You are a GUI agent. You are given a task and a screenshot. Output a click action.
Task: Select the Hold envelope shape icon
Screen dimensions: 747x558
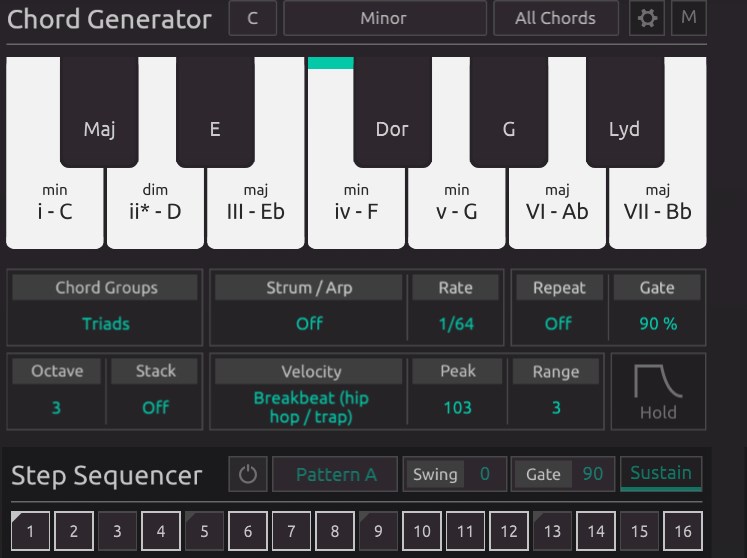657,391
